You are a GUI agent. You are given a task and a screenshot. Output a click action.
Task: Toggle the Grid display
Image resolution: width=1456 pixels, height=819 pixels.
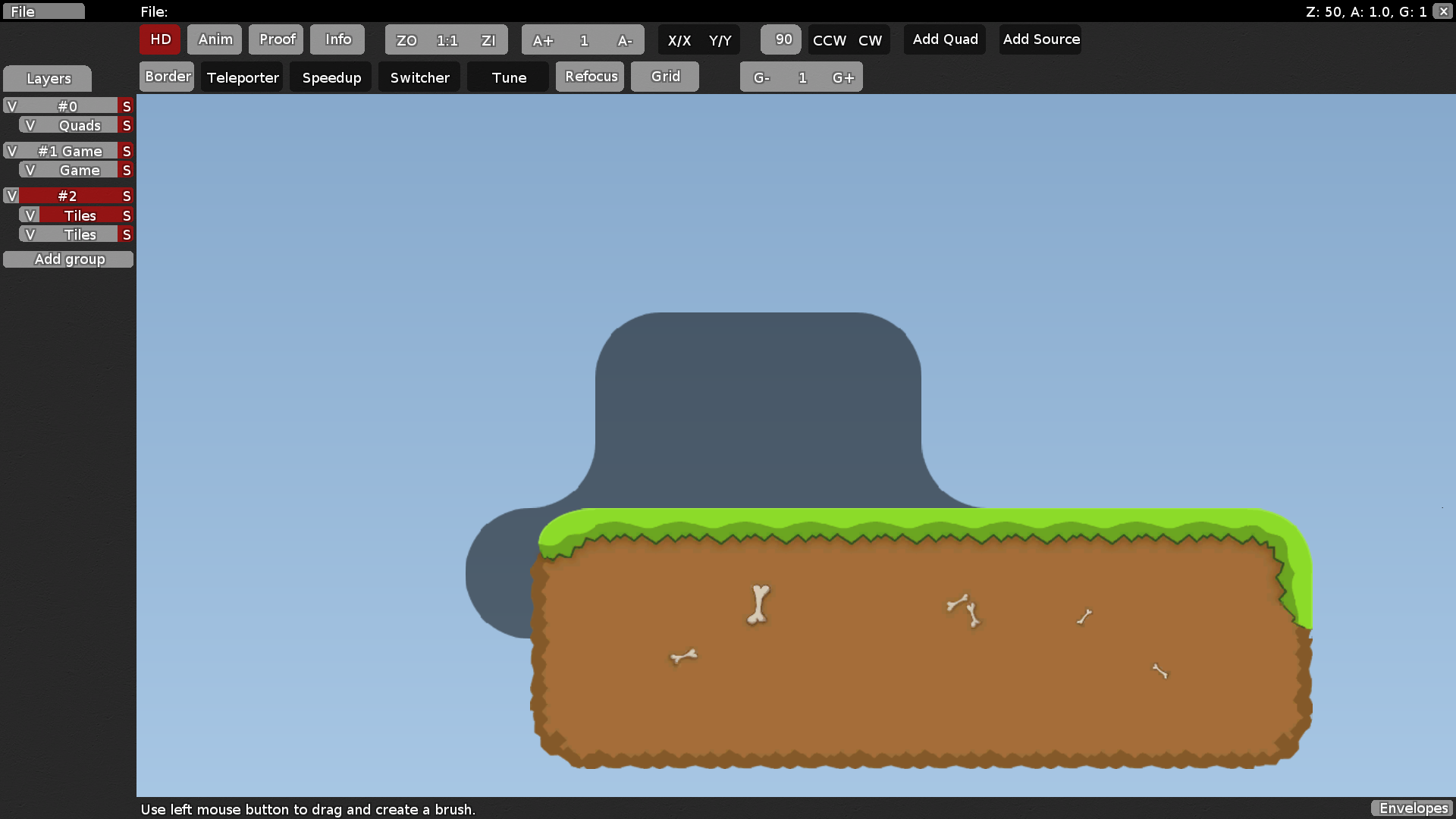(x=665, y=77)
